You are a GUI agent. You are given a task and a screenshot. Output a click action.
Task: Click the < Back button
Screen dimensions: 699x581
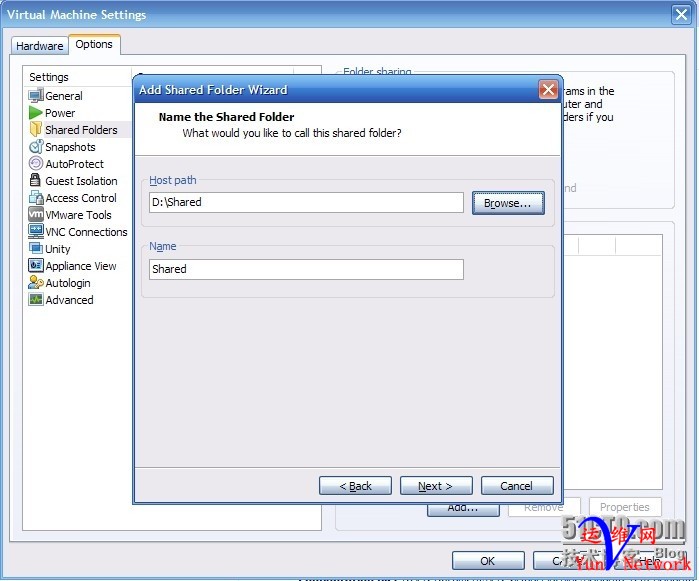pyautogui.click(x=355, y=486)
